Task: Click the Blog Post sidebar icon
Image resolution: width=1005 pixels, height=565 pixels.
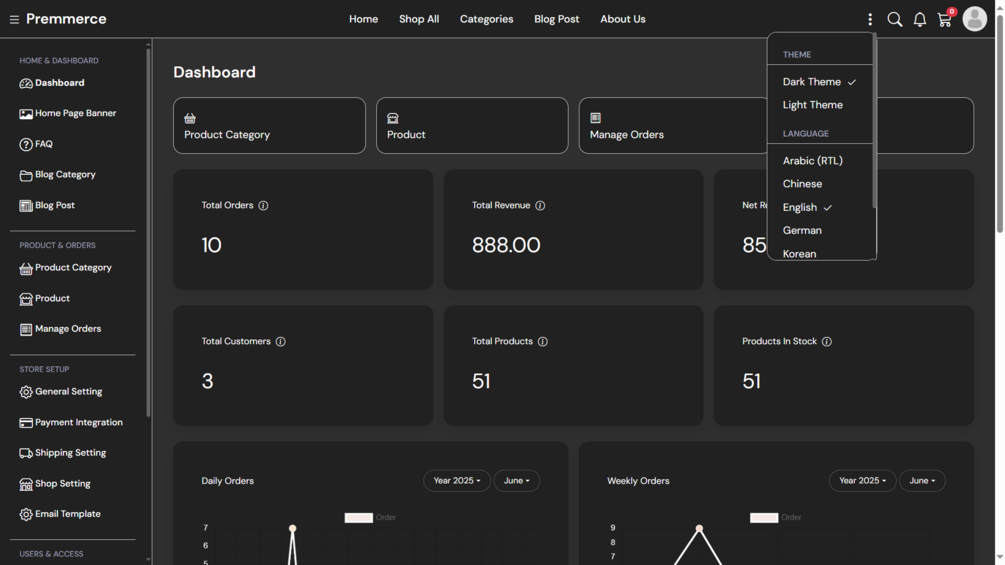Action: click(x=26, y=206)
